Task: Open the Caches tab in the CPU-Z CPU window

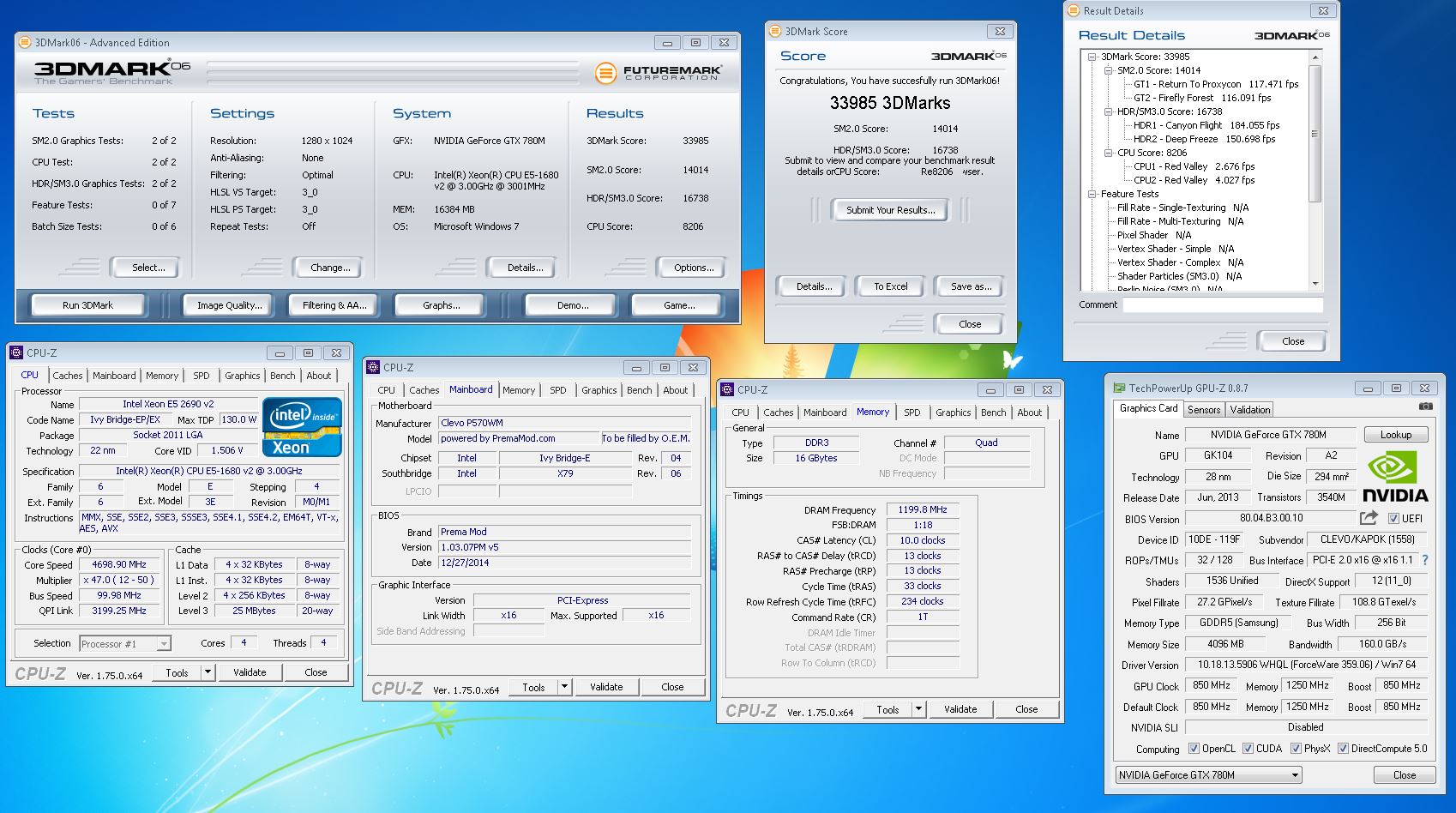Action: (x=68, y=376)
